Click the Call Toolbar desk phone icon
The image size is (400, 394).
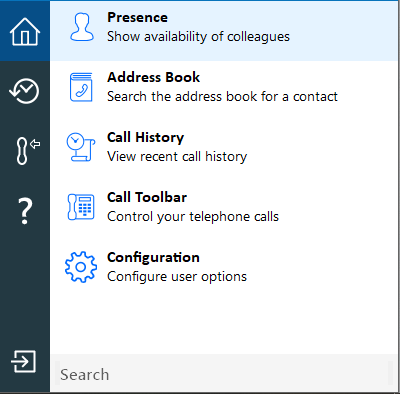tap(81, 207)
